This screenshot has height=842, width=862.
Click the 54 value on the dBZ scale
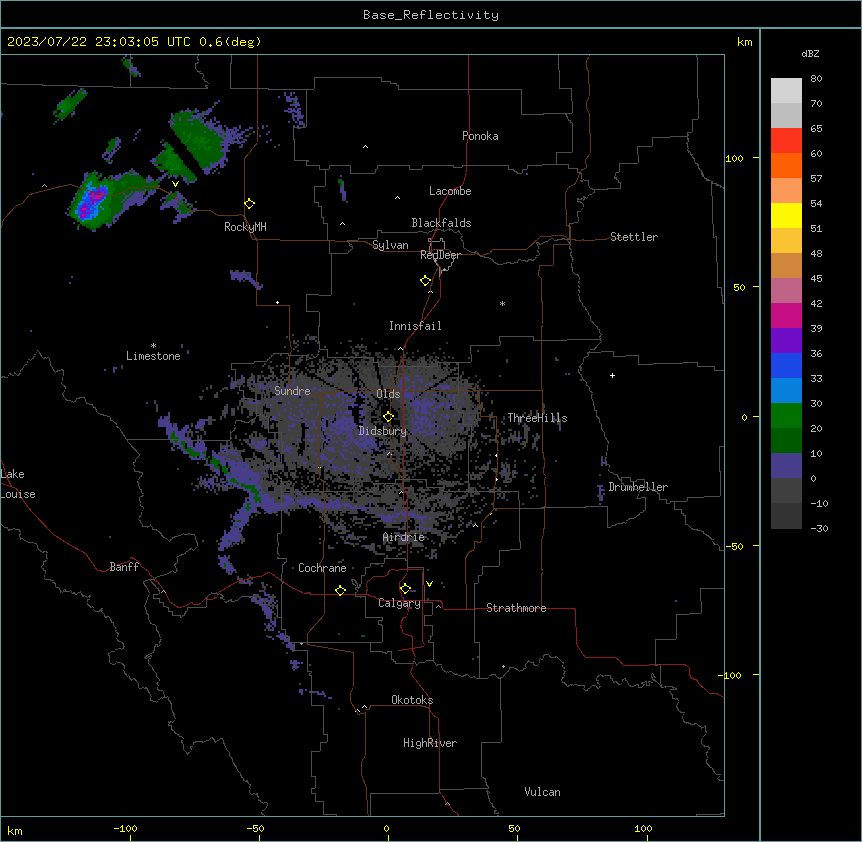(x=816, y=203)
